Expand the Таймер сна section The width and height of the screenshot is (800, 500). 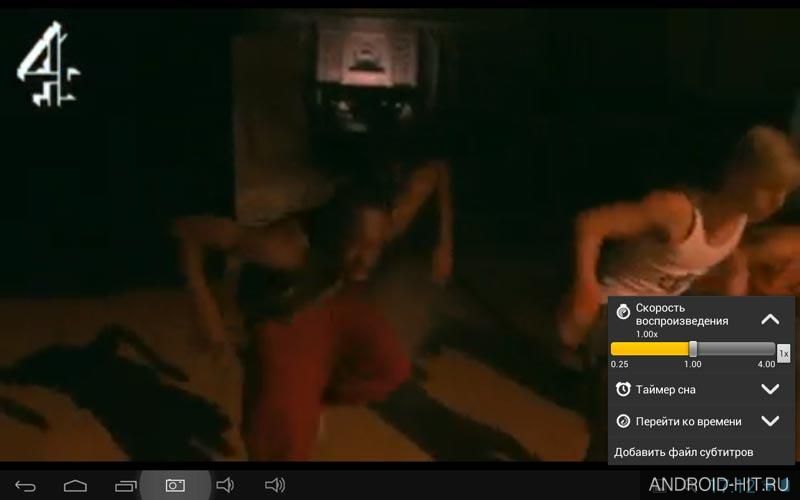pyautogui.click(x=770, y=389)
